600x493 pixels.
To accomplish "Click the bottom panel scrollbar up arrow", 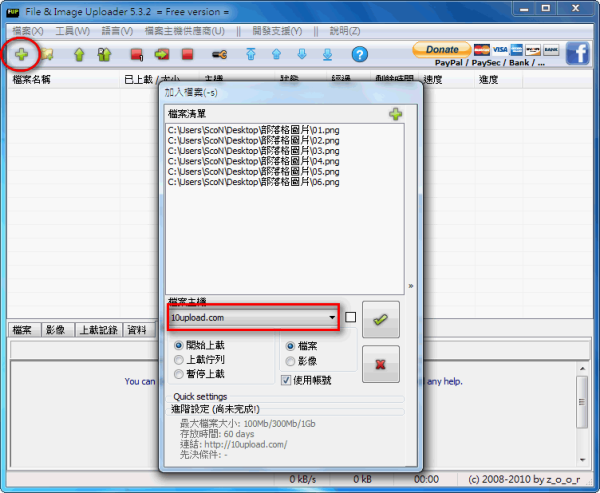I will [x=582, y=368].
